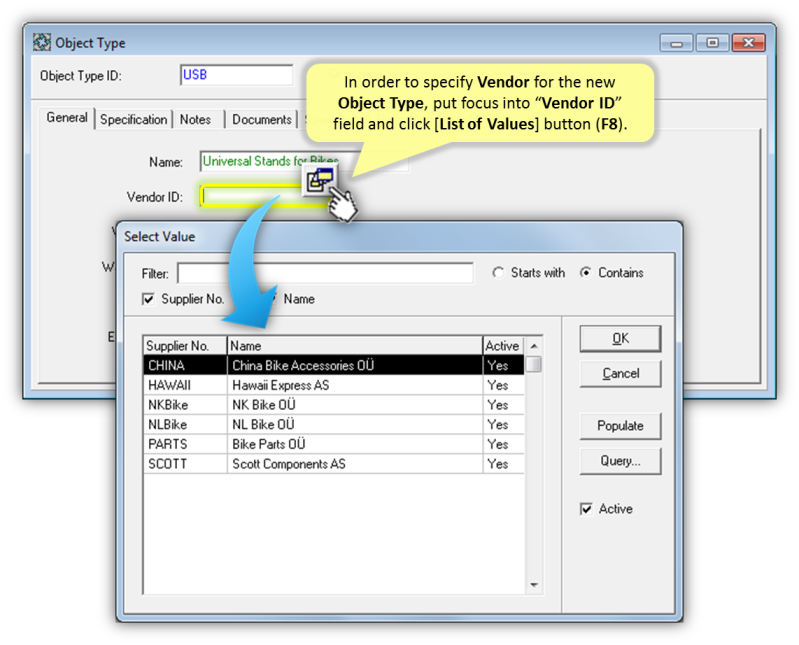The height and width of the screenshot is (645, 799).
Task: Open the Notes tab
Action: (196, 120)
